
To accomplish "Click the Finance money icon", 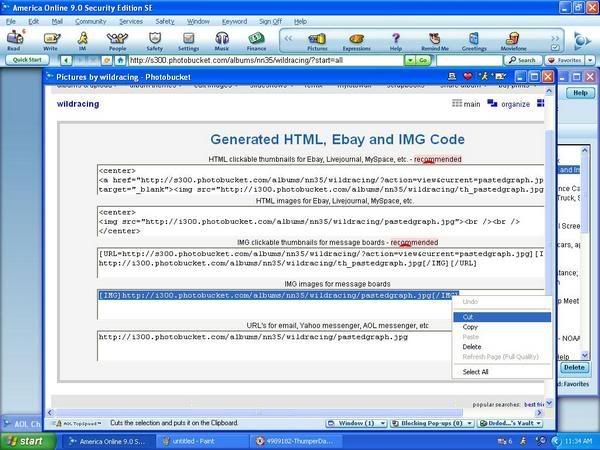I will pos(256,41).
